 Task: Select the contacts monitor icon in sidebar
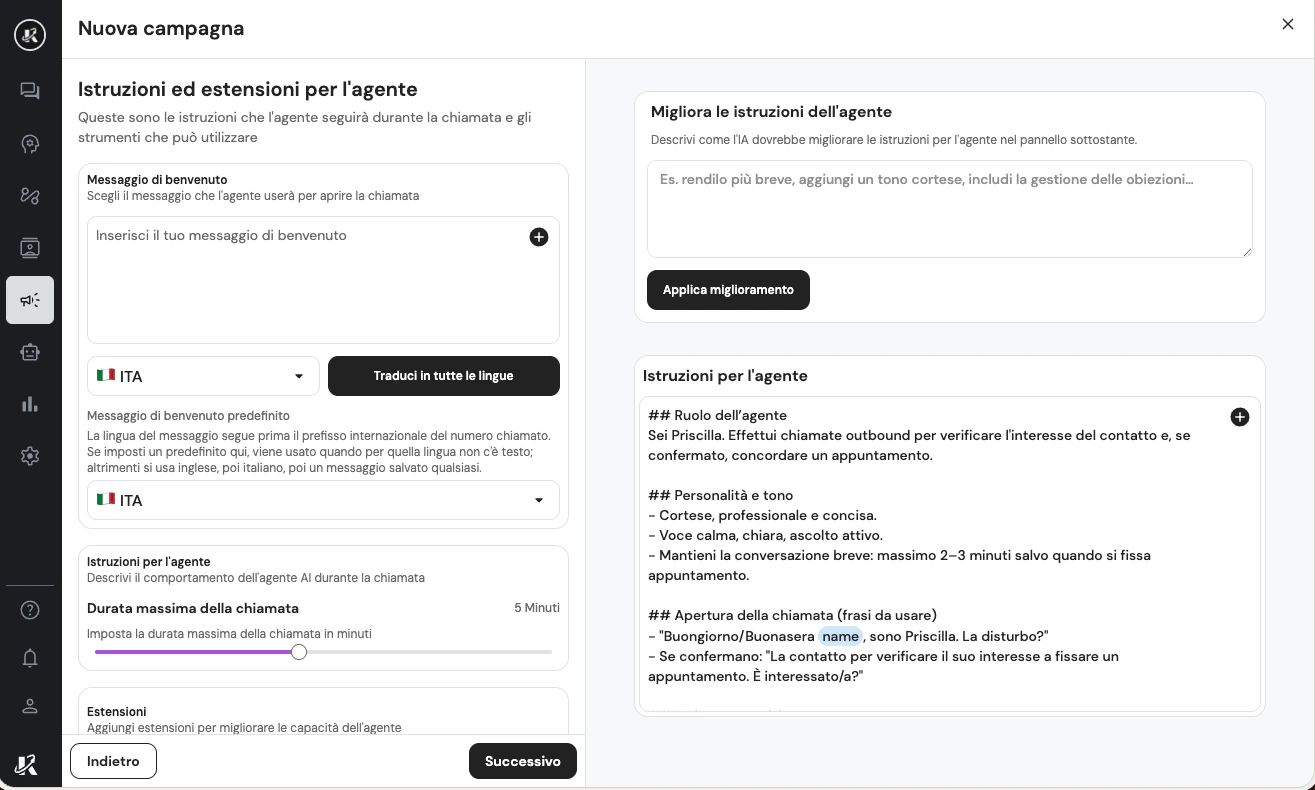[x=30, y=248]
